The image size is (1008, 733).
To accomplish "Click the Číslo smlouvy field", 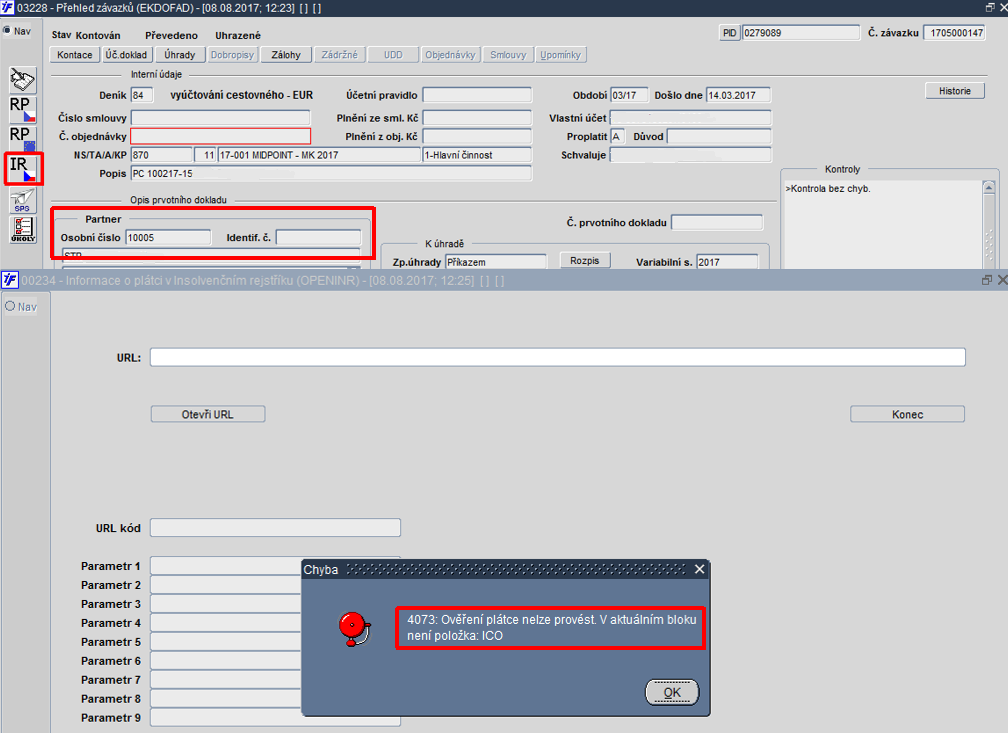I will click(220, 118).
